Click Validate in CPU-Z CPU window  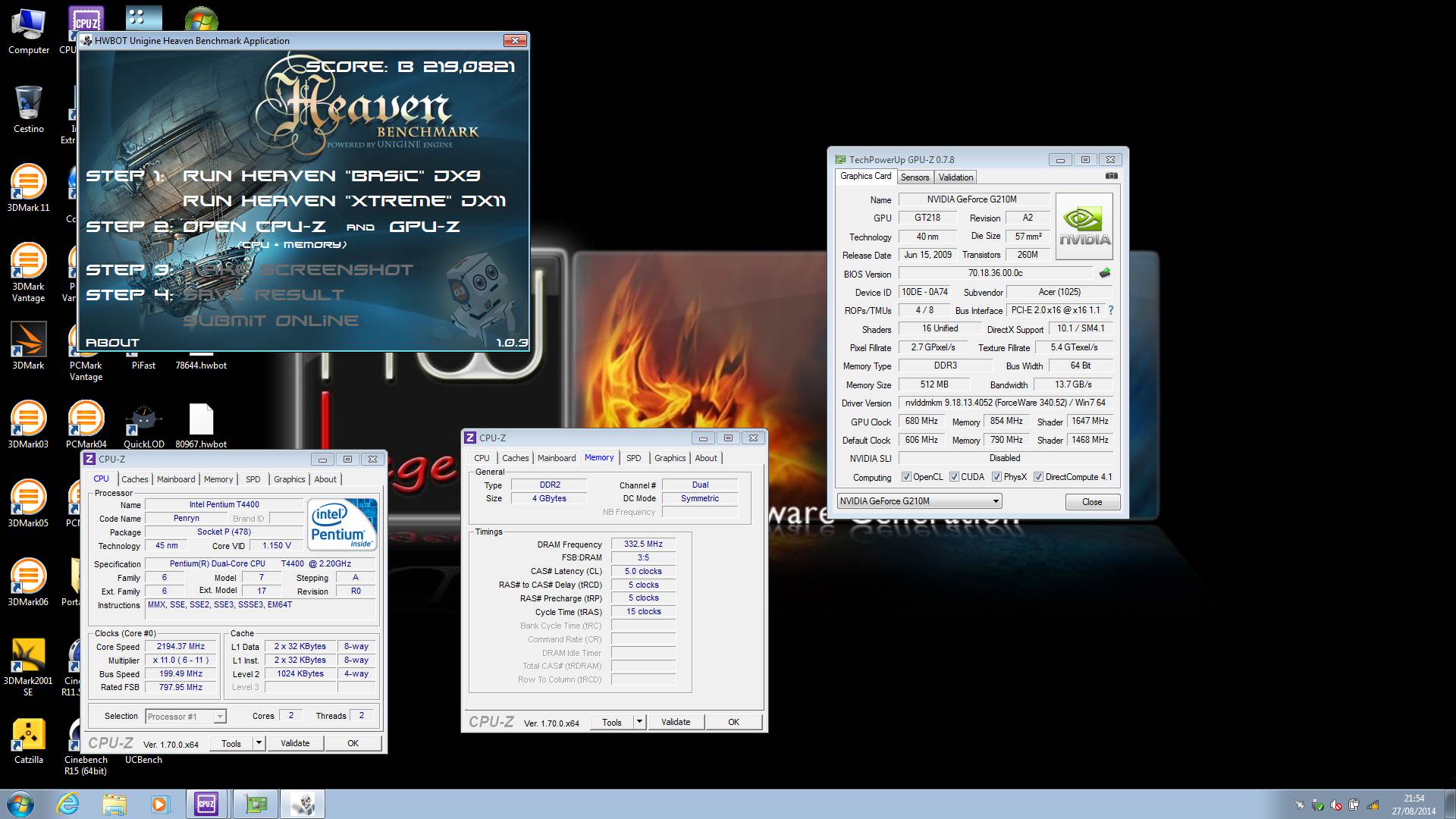[295, 743]
